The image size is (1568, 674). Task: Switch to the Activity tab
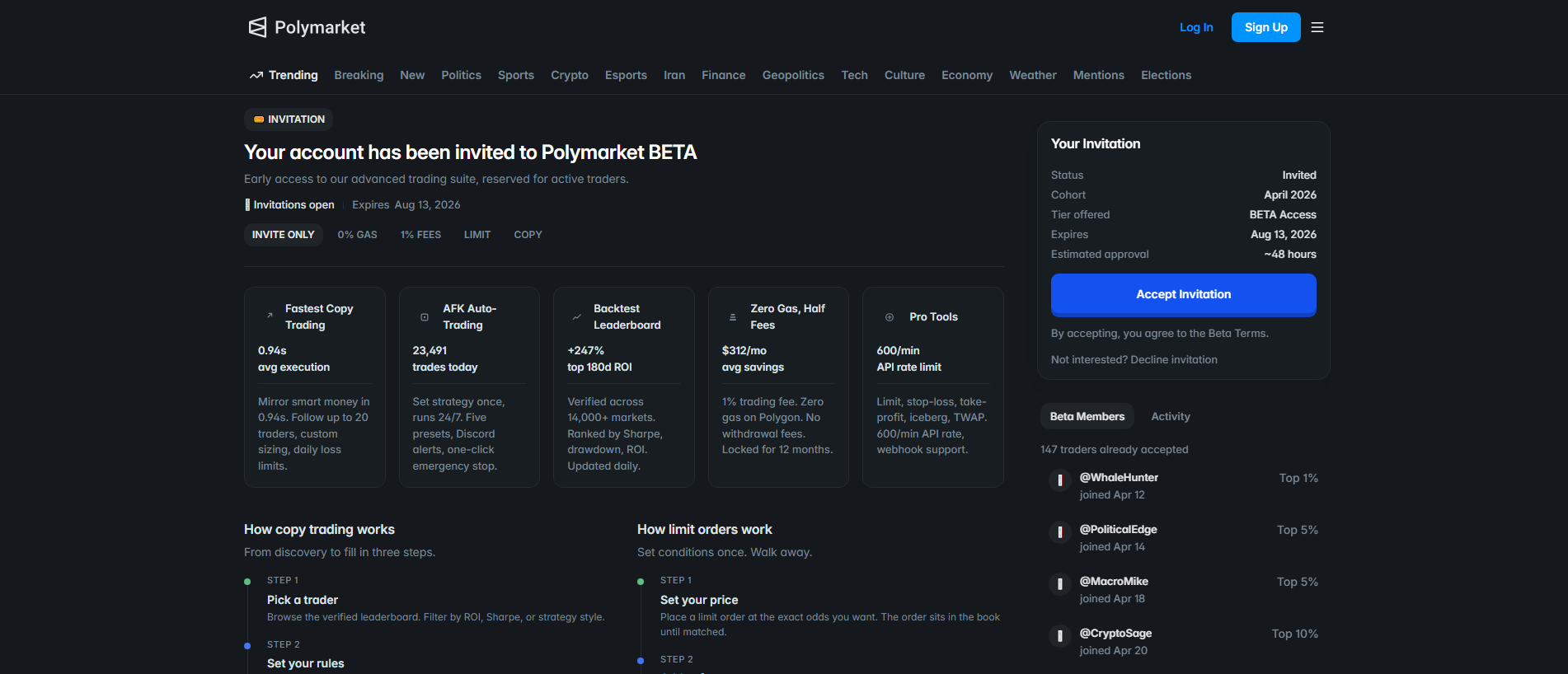click(1171, 417)
